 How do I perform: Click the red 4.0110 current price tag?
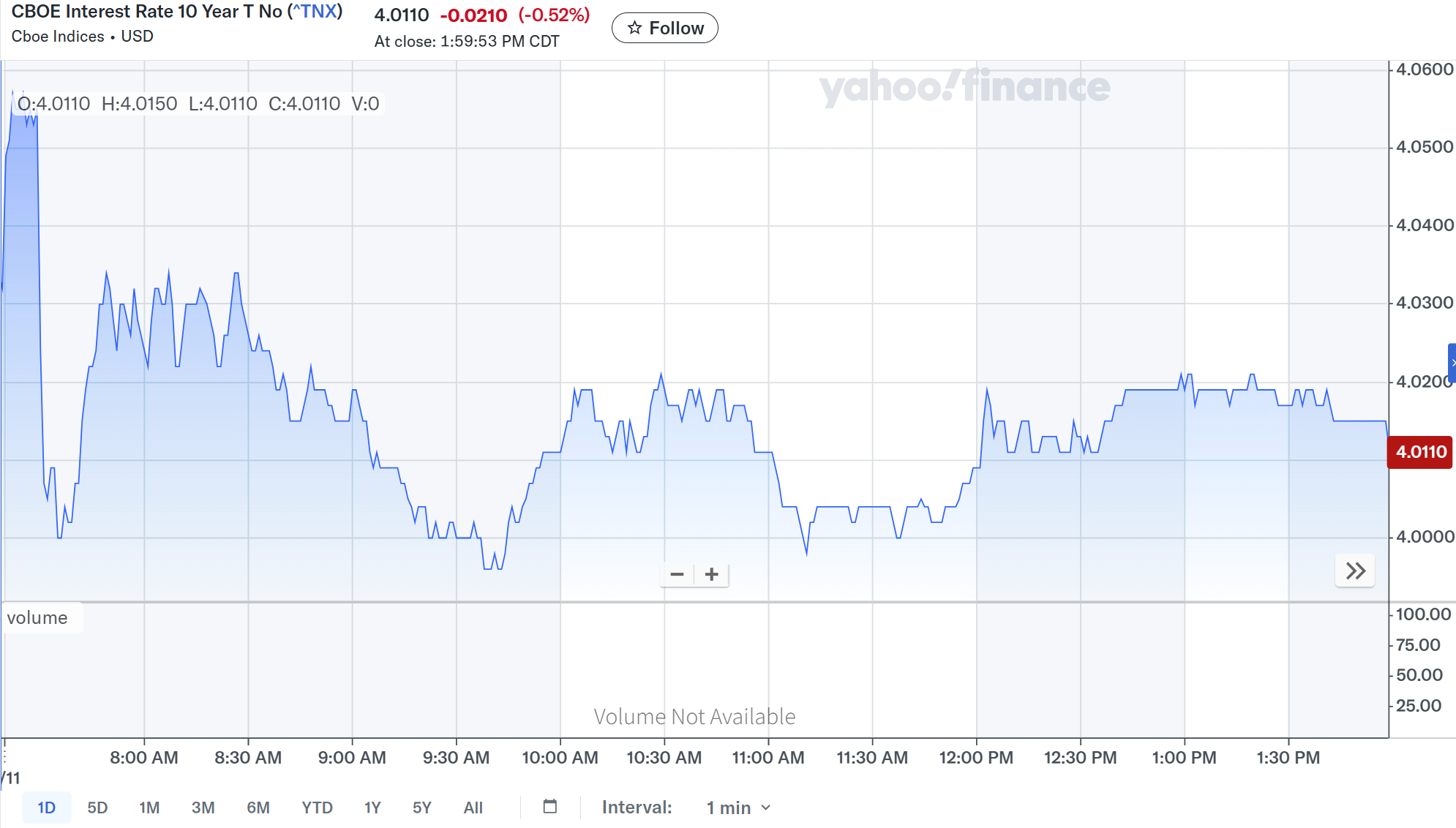[1420, 452]
